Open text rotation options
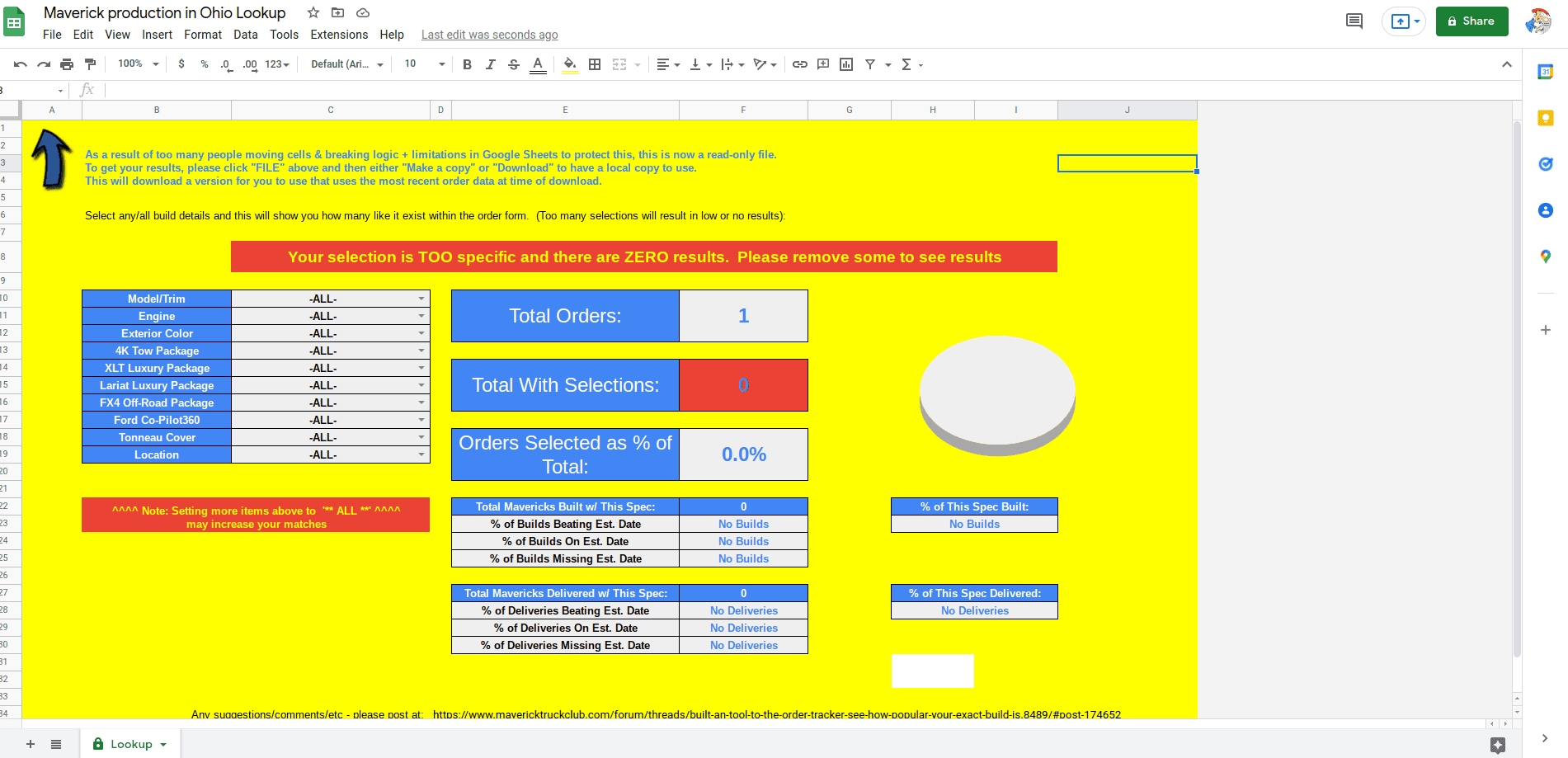 pyautogui.click(x=765, y=64)
